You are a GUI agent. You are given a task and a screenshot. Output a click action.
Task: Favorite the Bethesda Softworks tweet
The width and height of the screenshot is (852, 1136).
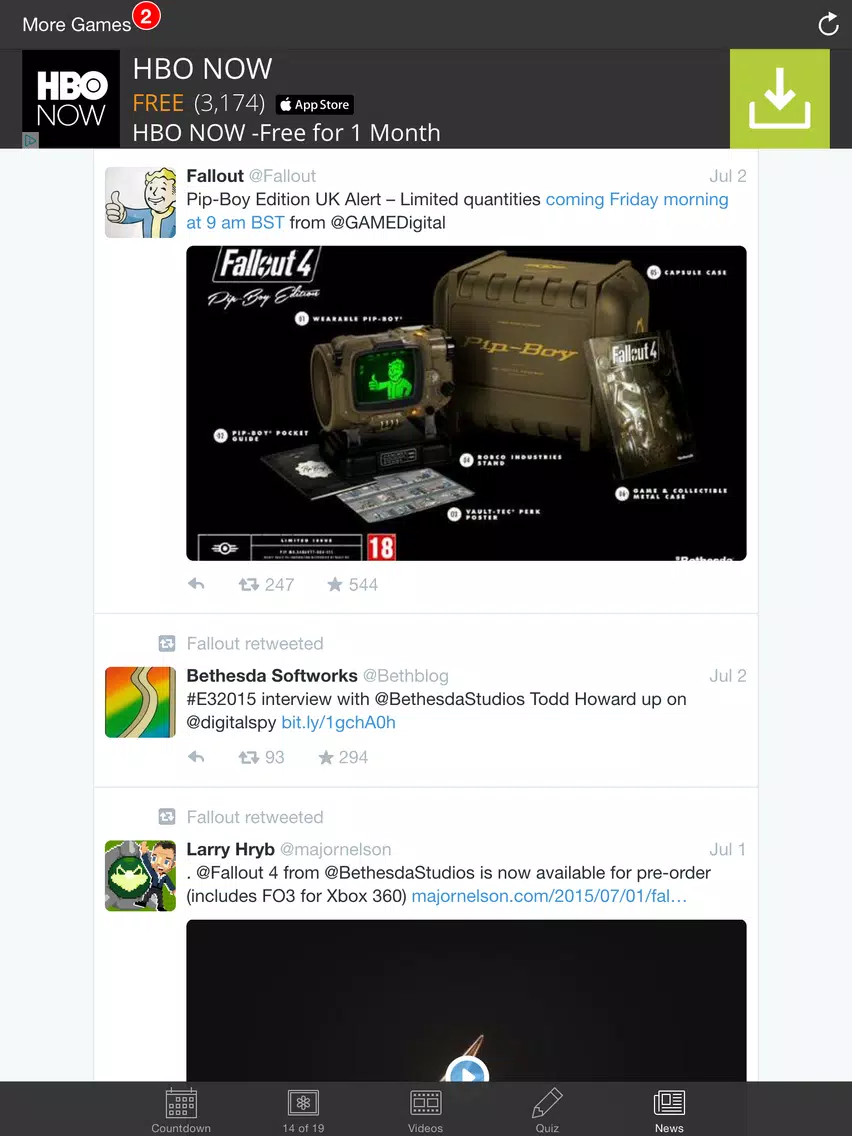pos(343,757)
